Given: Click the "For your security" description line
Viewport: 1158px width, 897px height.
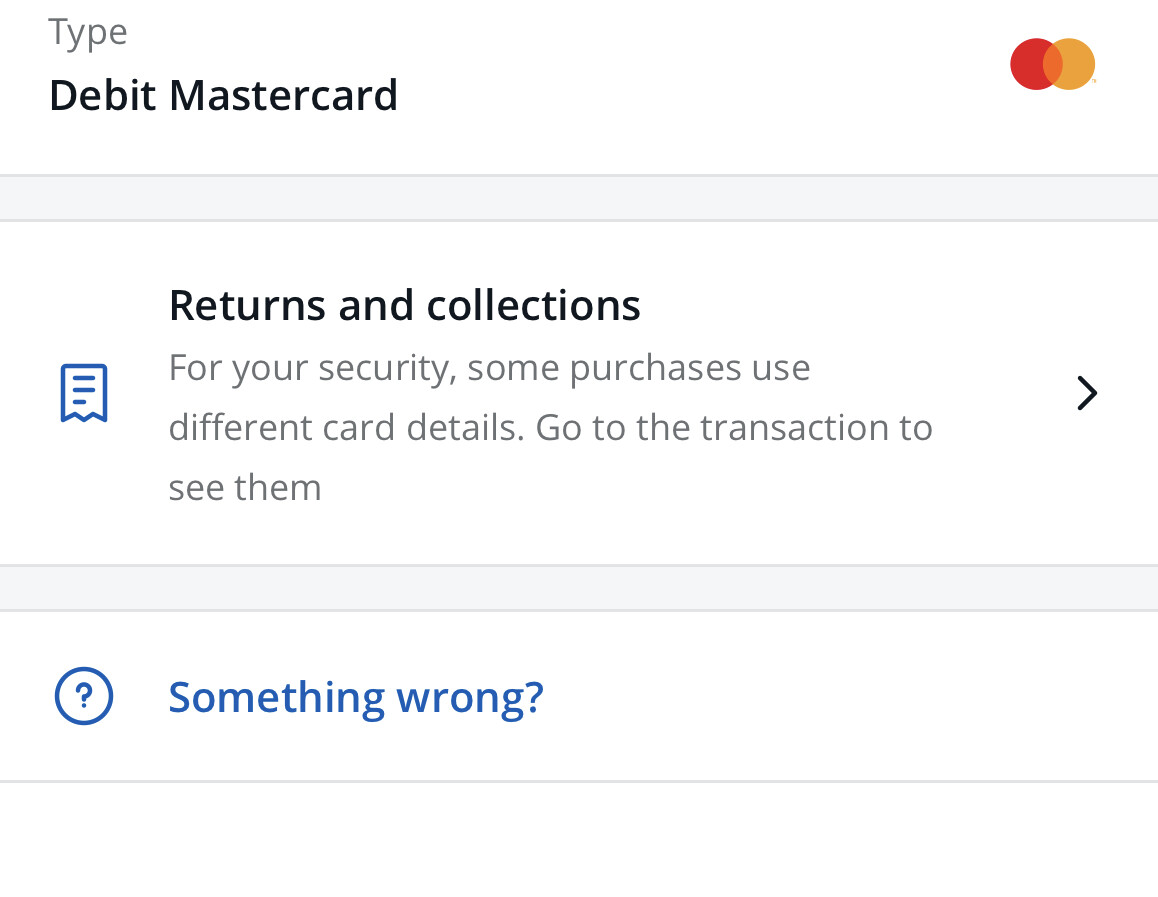Looking at the screenshot, I should point(489,368).
